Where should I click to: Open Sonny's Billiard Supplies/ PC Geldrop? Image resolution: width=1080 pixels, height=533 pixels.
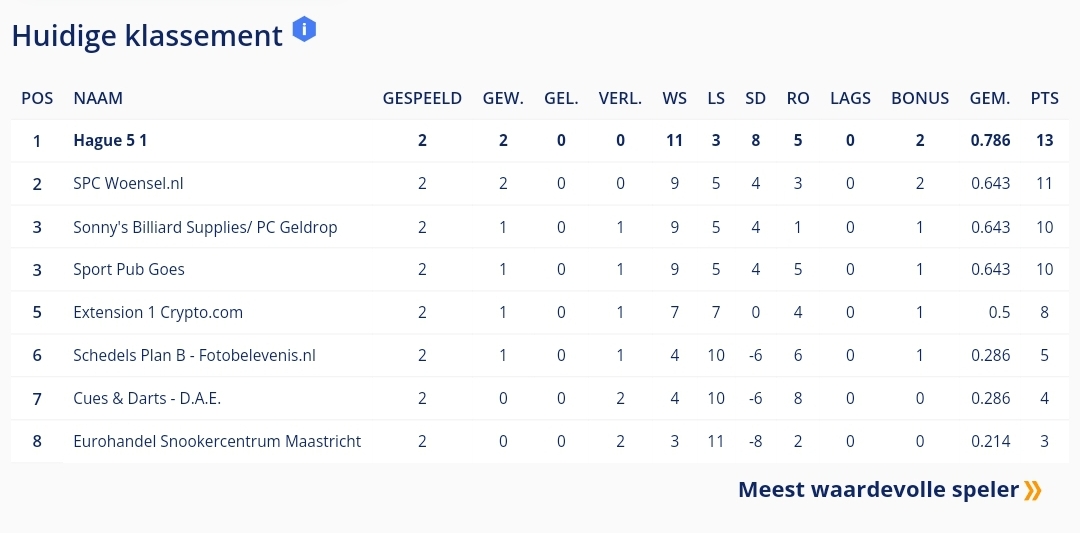pyautogui.click(x=205, y=227)
